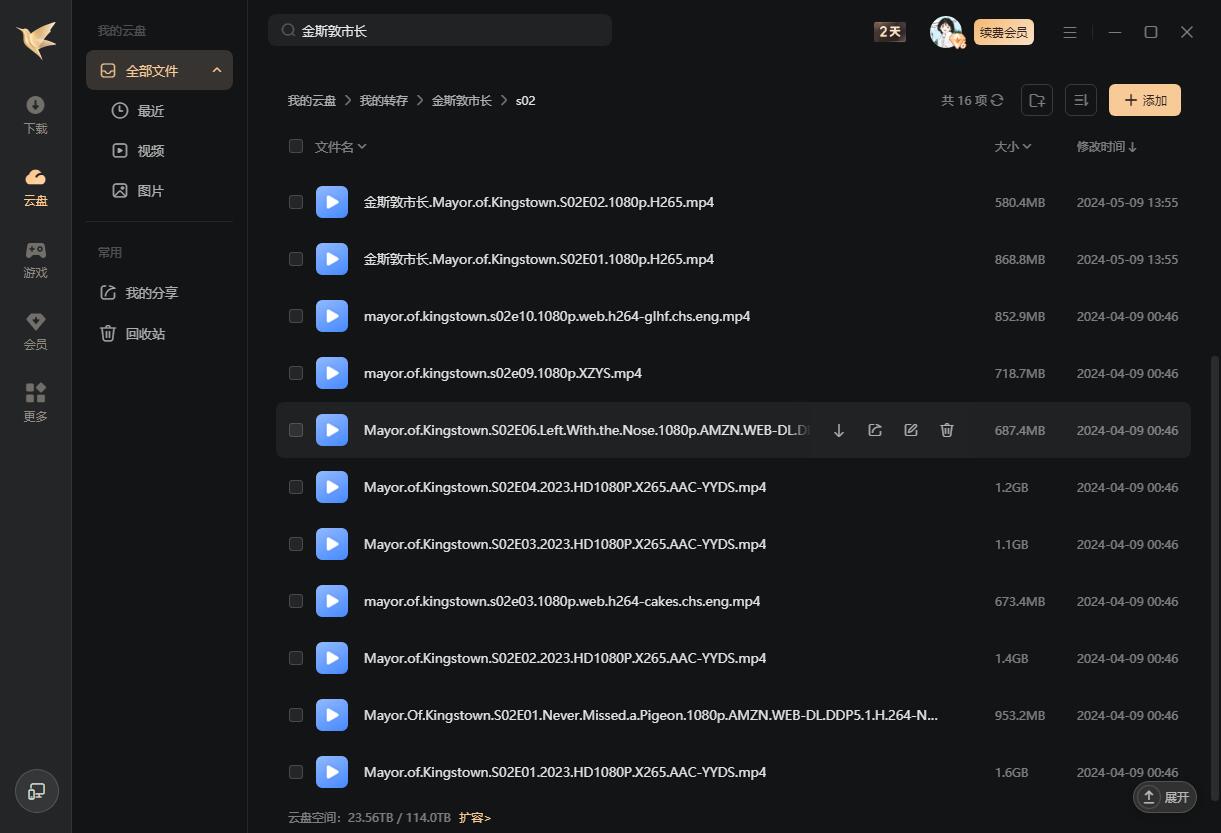
Task: Open the 大小 column dropdown
Action: pyautogui.click(x=1013, y=146)
